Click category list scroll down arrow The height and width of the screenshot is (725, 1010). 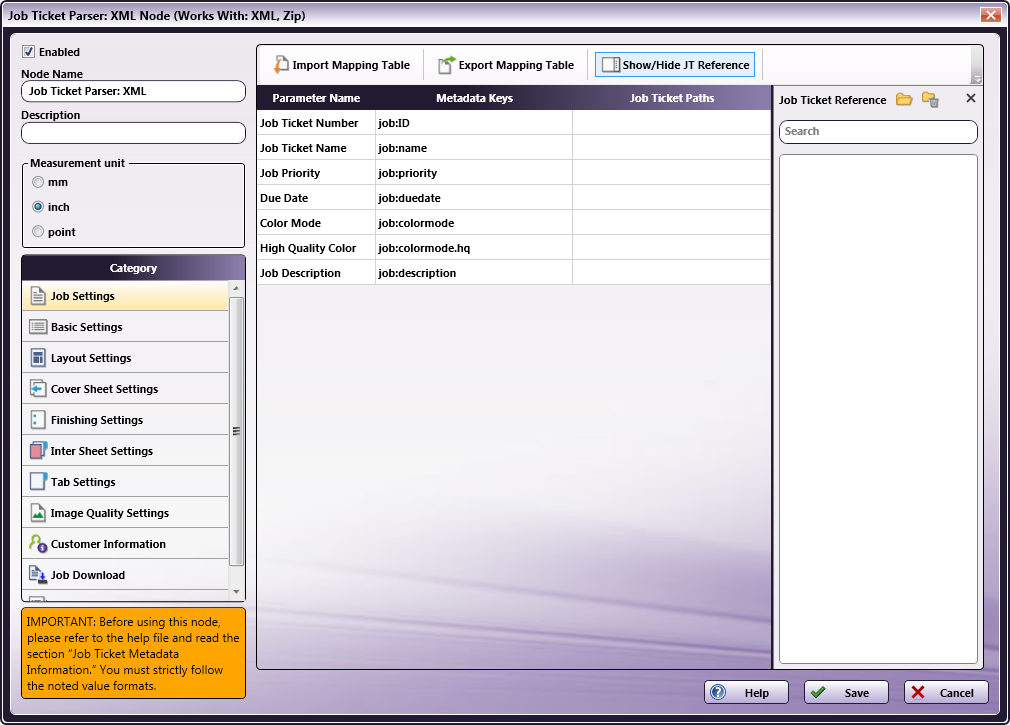point(236,592)
